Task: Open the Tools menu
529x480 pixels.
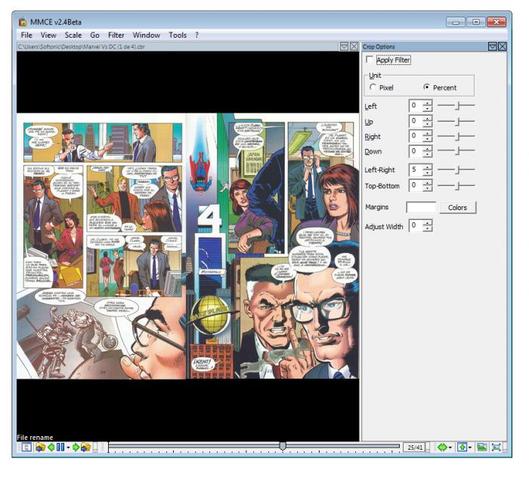Action: [178, 35]
